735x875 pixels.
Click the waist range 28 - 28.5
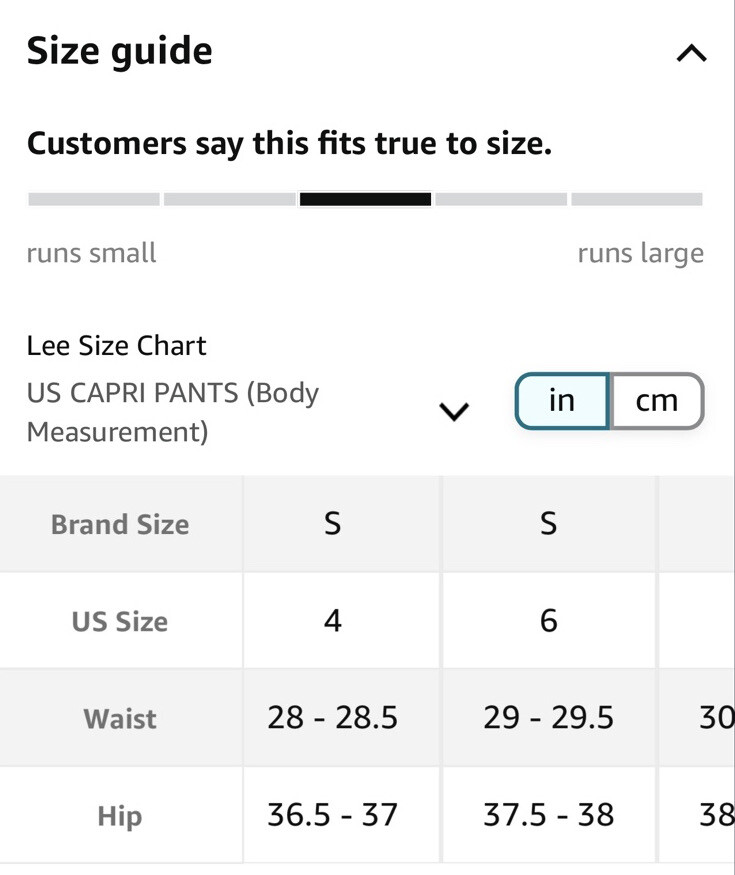[x=332, y=717]
